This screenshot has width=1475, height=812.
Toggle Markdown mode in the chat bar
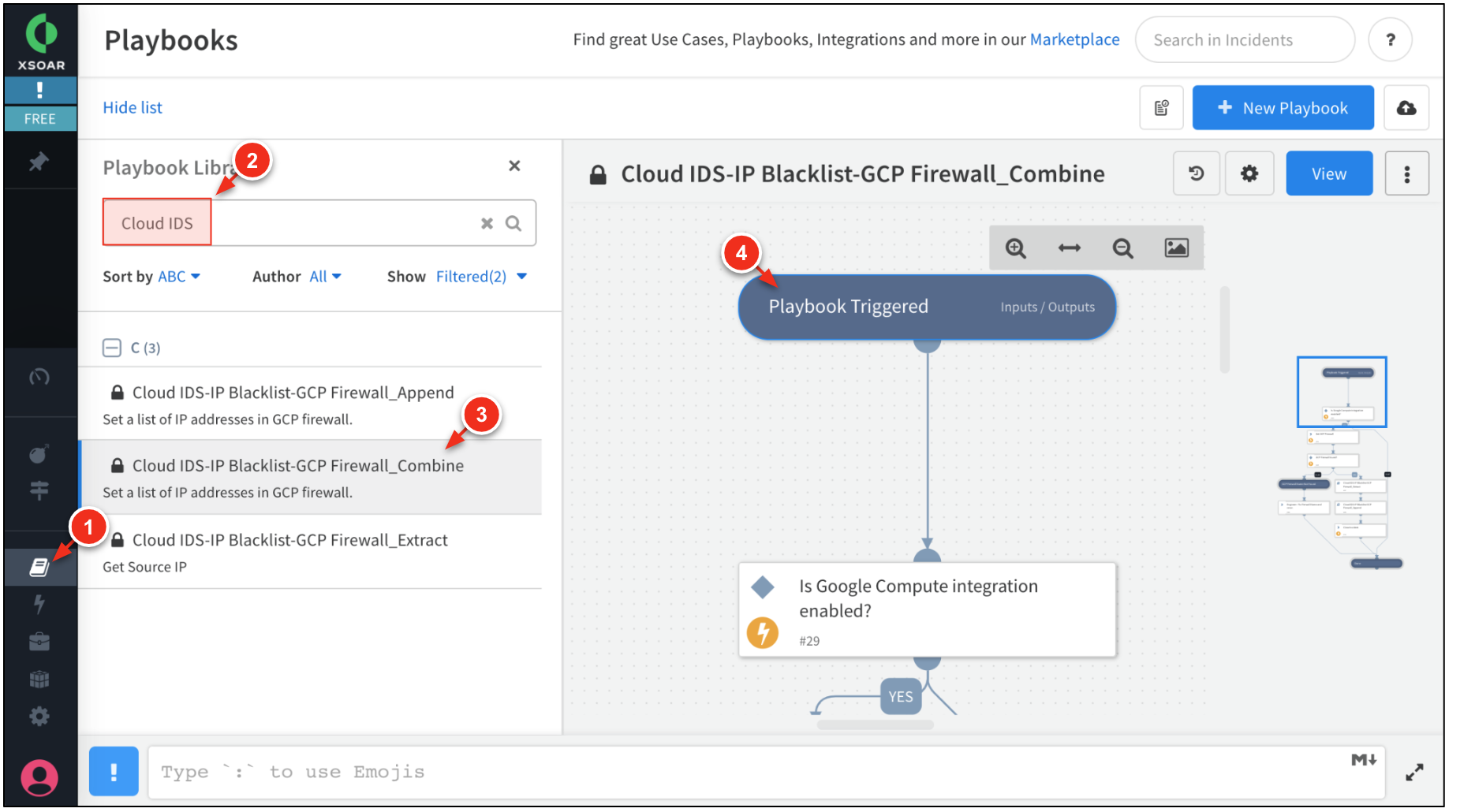point(1363,760)
